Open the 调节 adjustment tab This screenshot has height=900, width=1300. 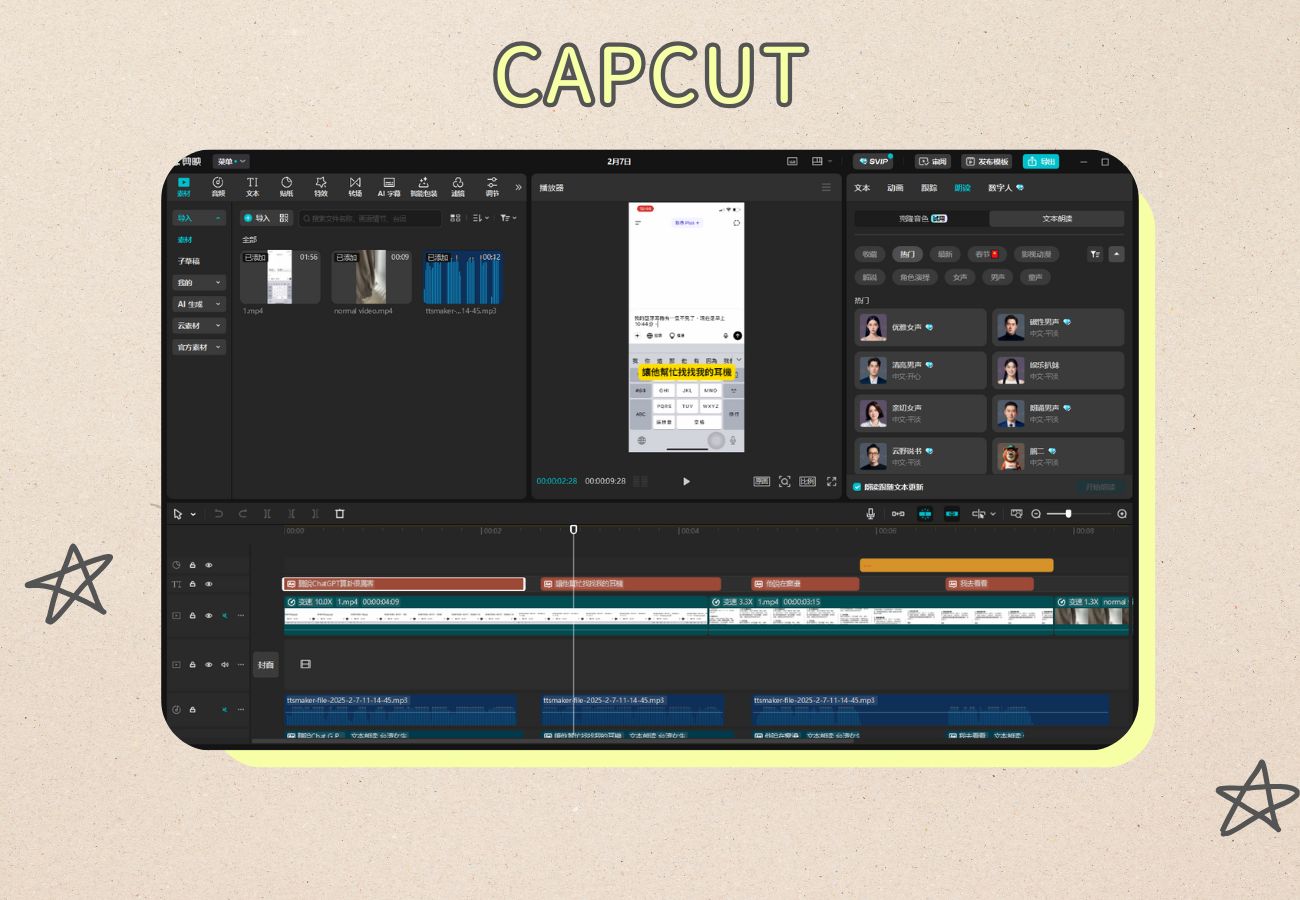[492, 187]
